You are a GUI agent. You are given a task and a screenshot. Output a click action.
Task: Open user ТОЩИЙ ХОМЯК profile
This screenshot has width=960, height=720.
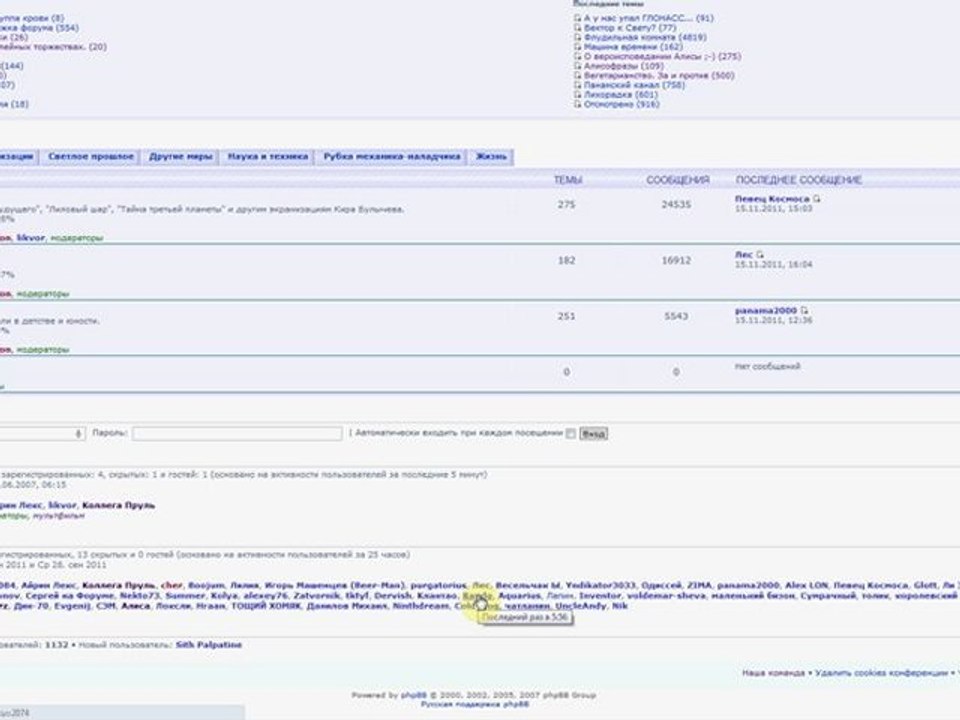pyautogui.click(x=266, y=606)
